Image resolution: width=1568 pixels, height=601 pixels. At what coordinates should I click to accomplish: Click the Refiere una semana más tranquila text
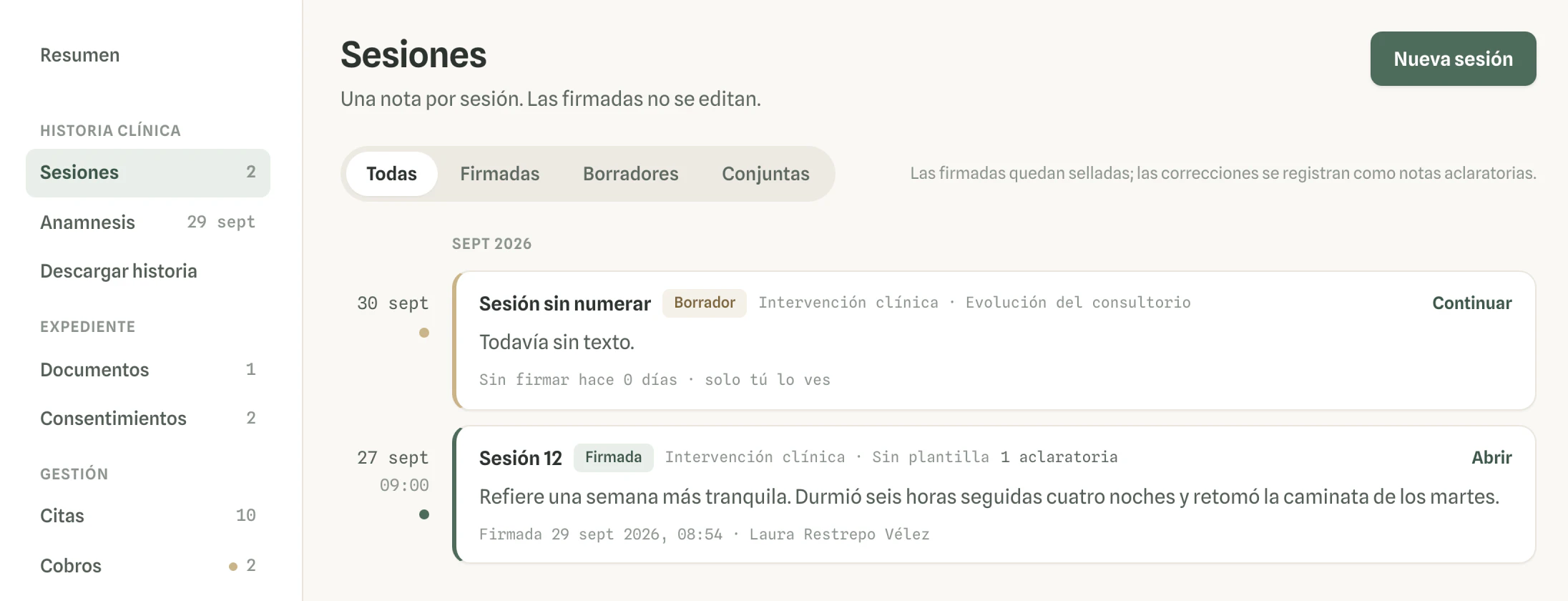[989, 497]
